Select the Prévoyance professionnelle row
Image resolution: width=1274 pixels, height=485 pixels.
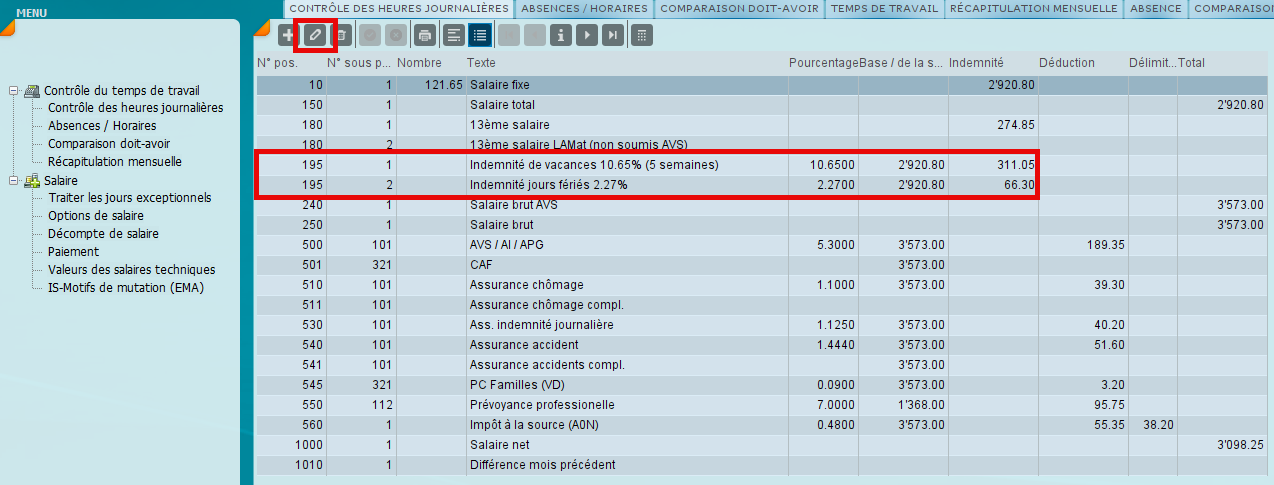tap(762, 405)
